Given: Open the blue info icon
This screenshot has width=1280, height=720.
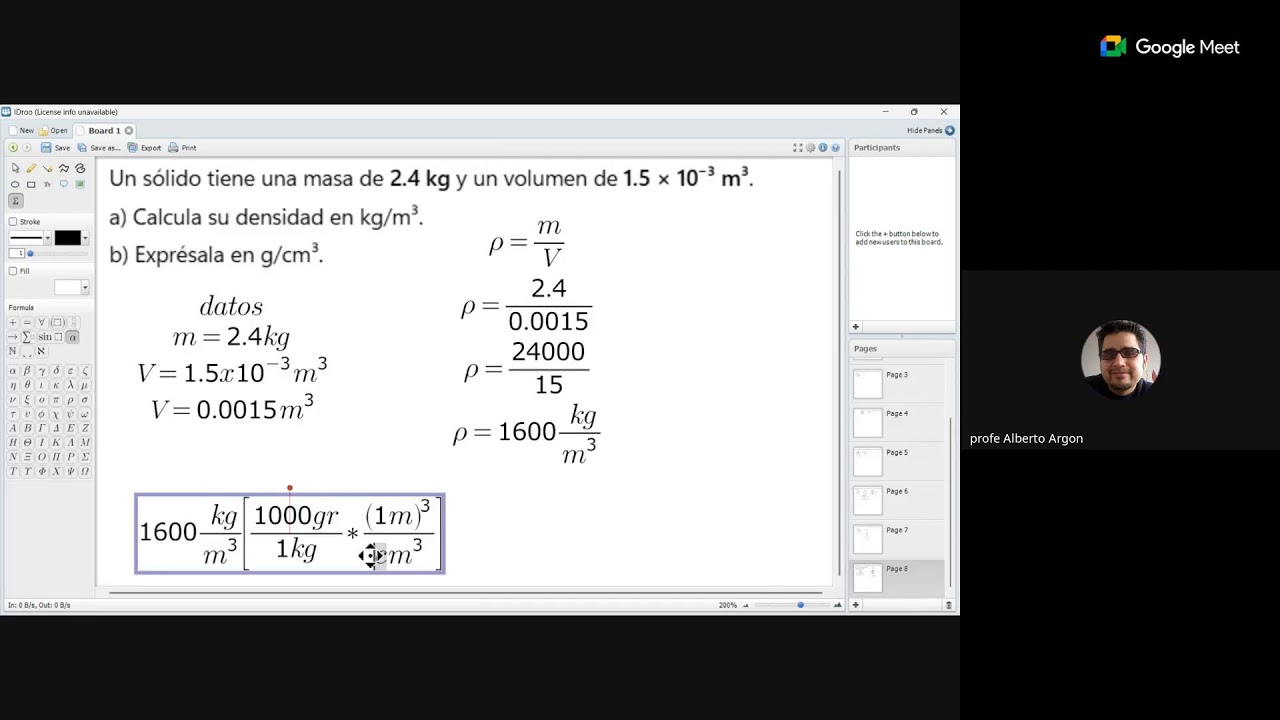Looking at the screenshot, I should click(823, 148).
